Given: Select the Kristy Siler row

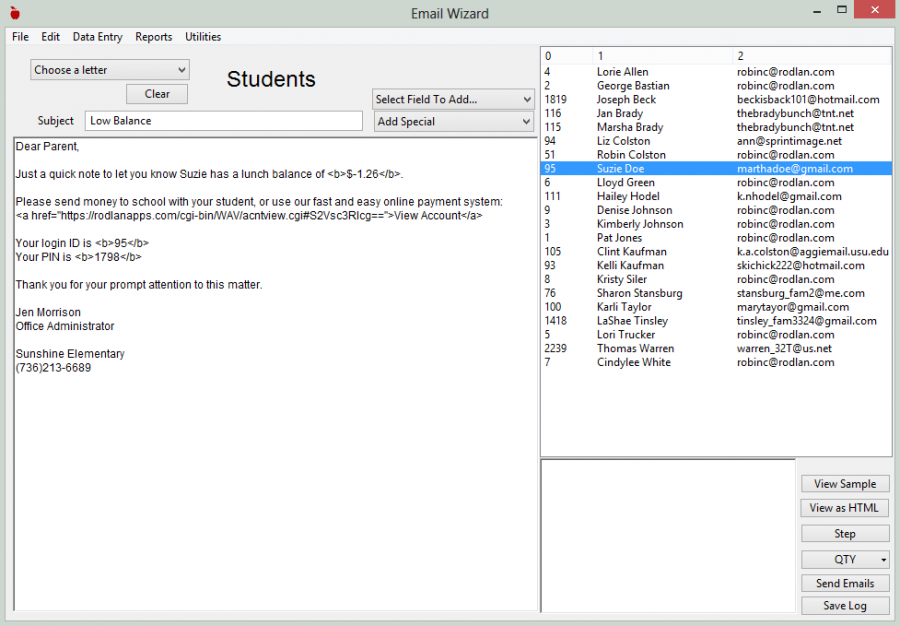Looking at the screenshot, I should [716, 279].
